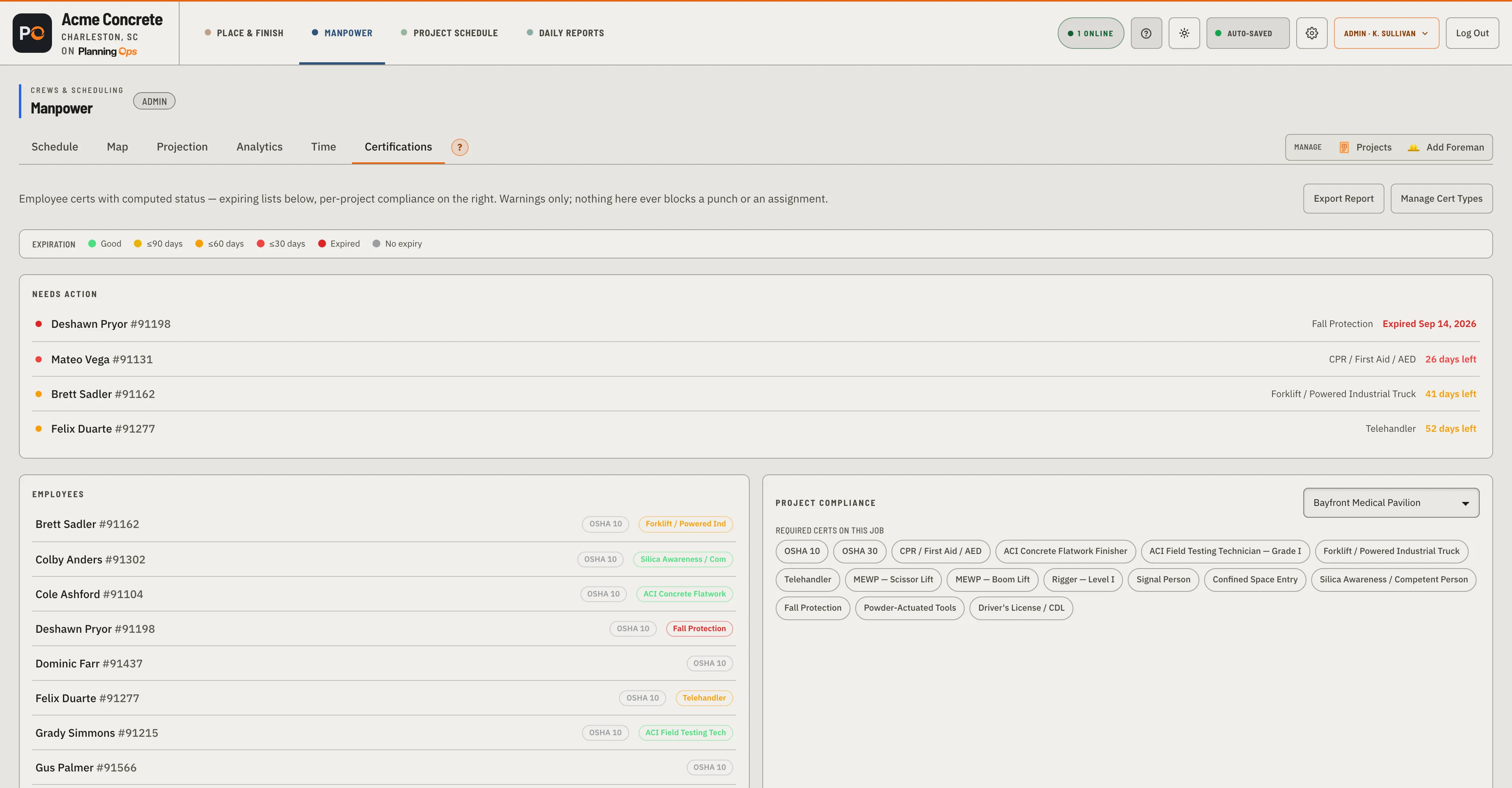Click OSHA 30 required cert chip
The height and width of the screenshot is (788, 1512).
(x=859, y=551)
